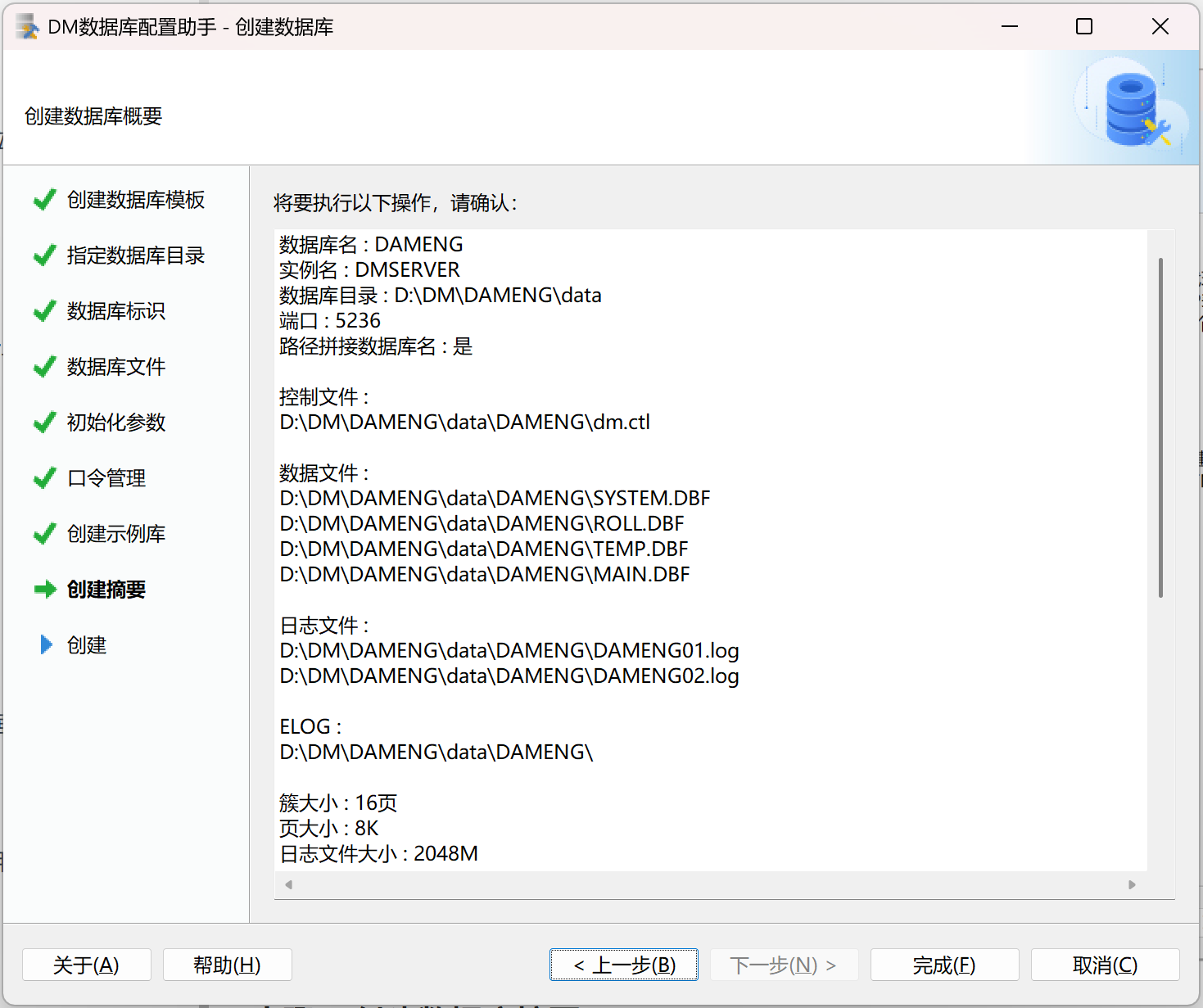The image size is (1203, 1008).
Task: Click the line 路径拼接数据库名 : 是
Action: coord(376,346)
